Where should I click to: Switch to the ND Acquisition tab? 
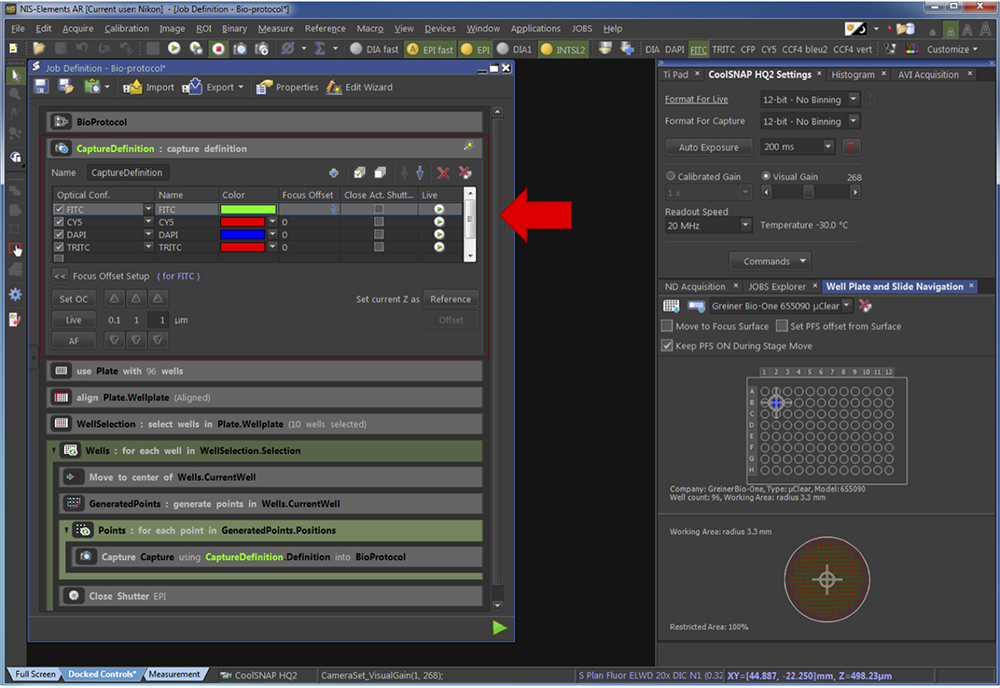point(695,287)
